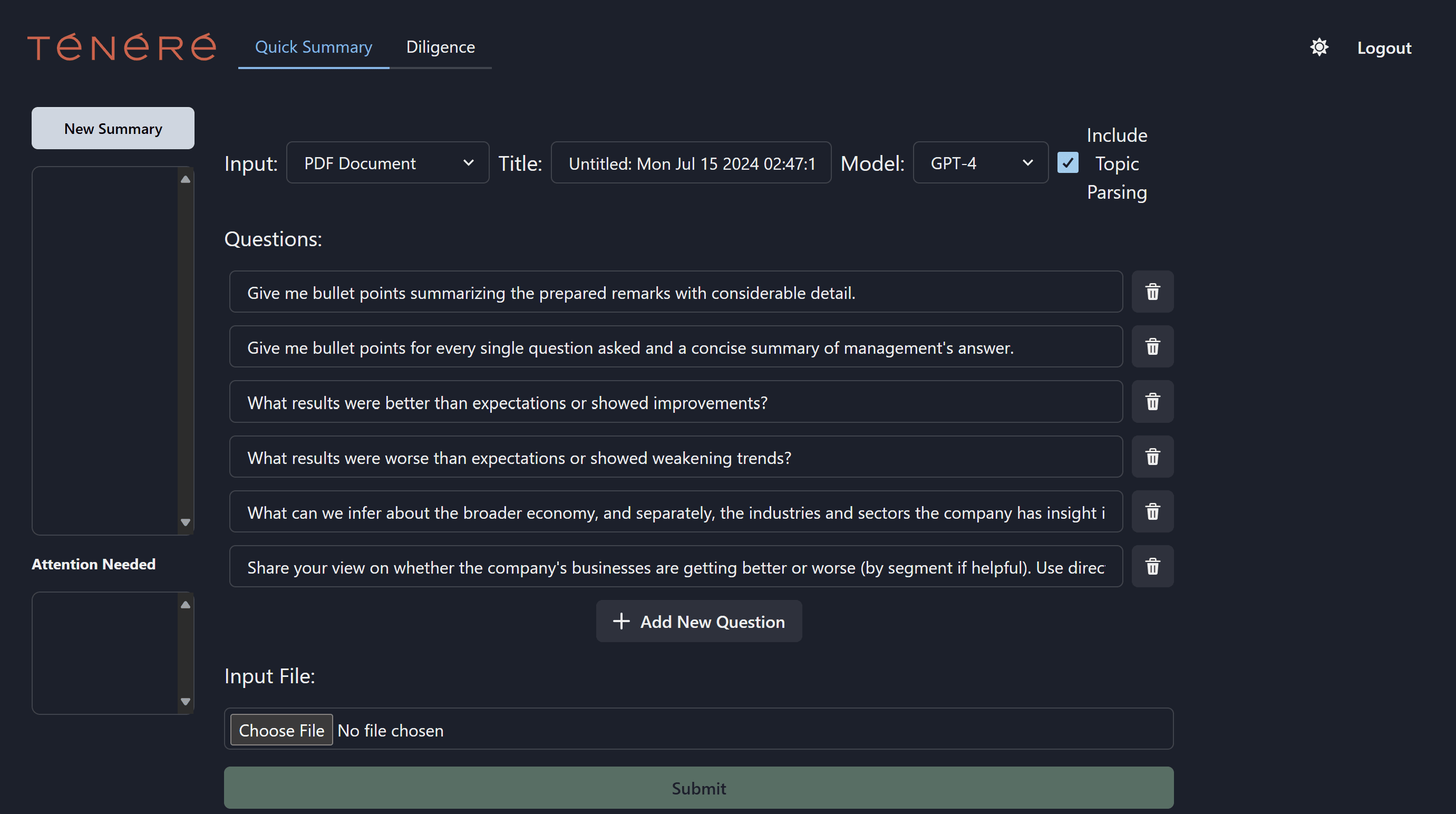Image resolution: width=1456 pixels, height=814 pixels.
Task: Click the New Summary button
Action: pos(113,128)
